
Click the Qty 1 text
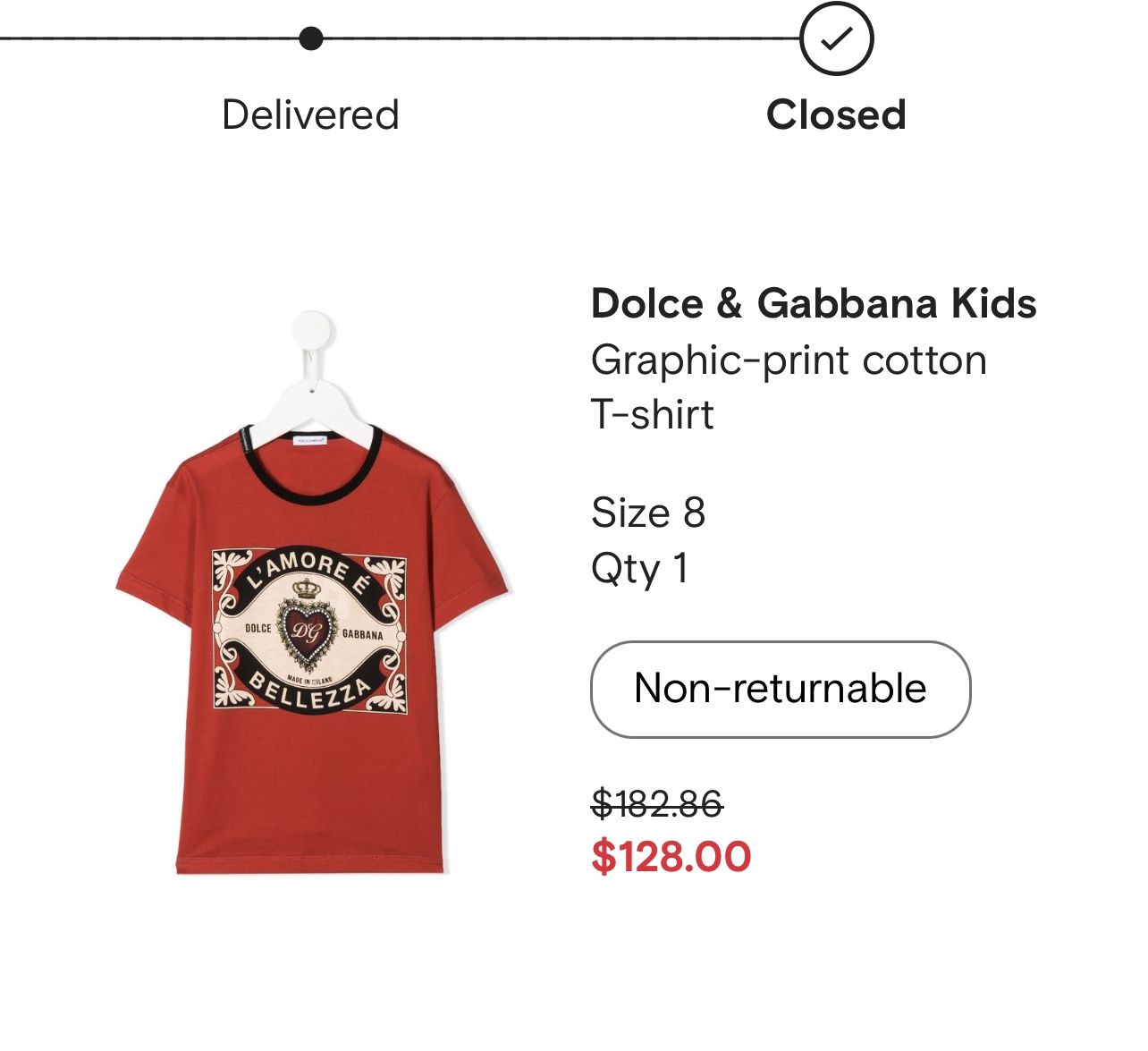(x=639, y=569)
